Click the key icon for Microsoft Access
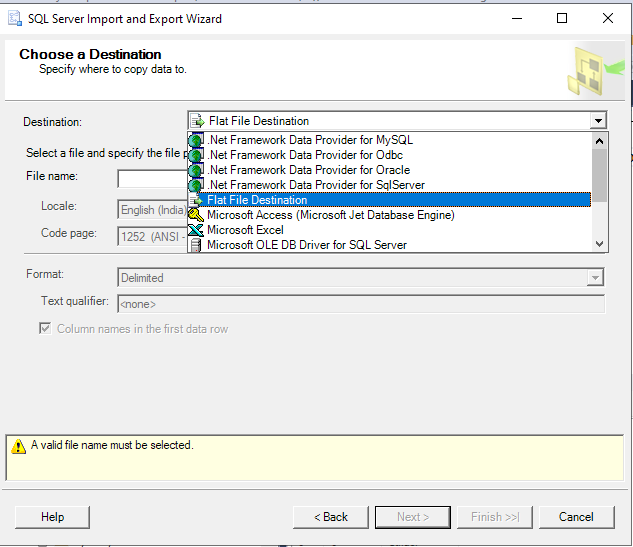 (196, 215)
